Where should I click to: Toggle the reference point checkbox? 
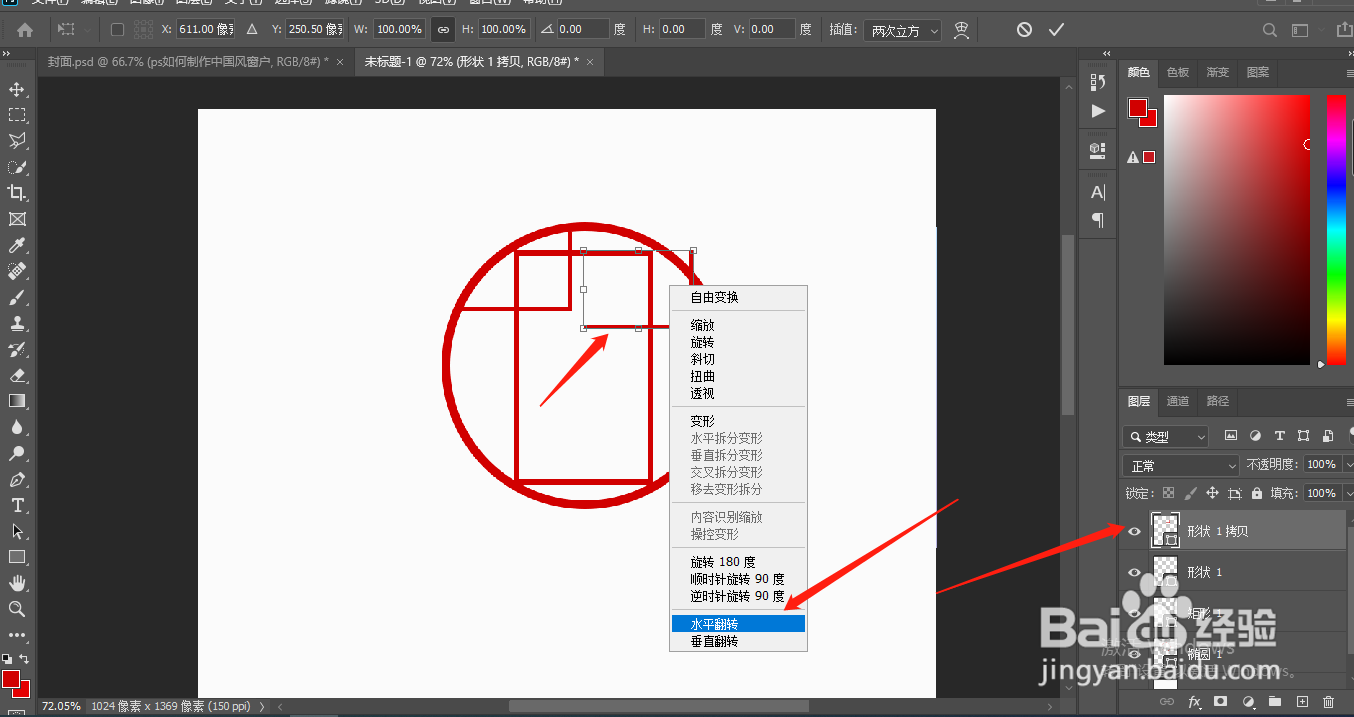(117, 30)
